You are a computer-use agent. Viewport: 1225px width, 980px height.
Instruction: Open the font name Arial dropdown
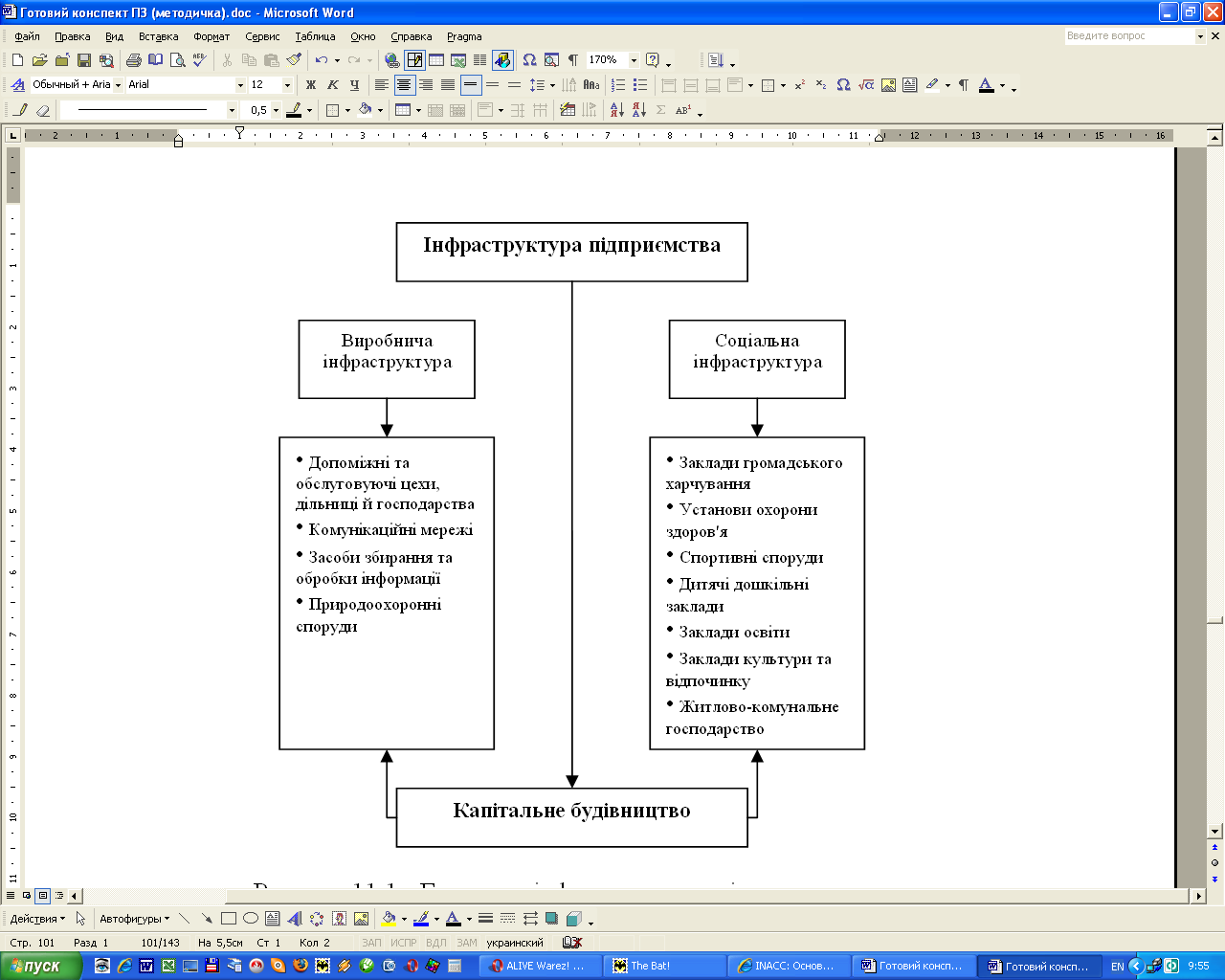[x=240, y=85]
